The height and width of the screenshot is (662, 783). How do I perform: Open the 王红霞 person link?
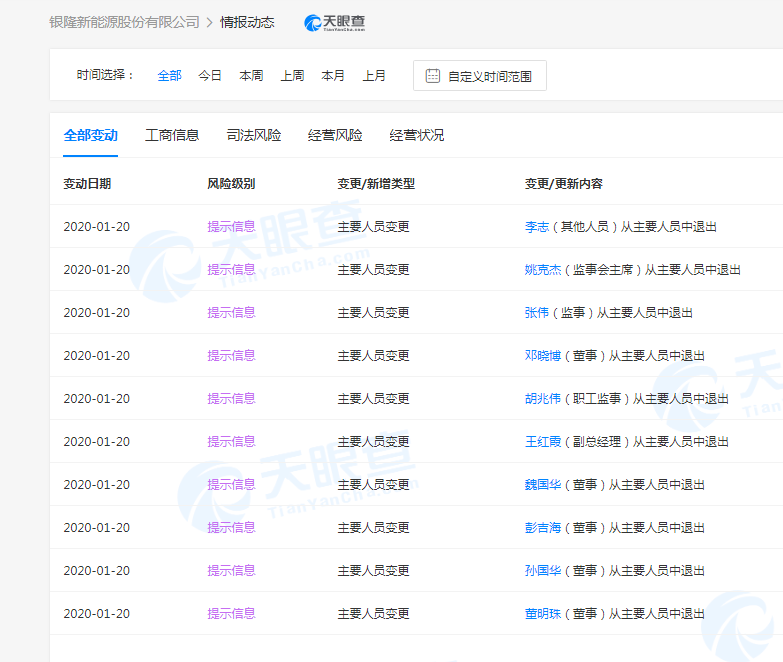coord(543,441)
